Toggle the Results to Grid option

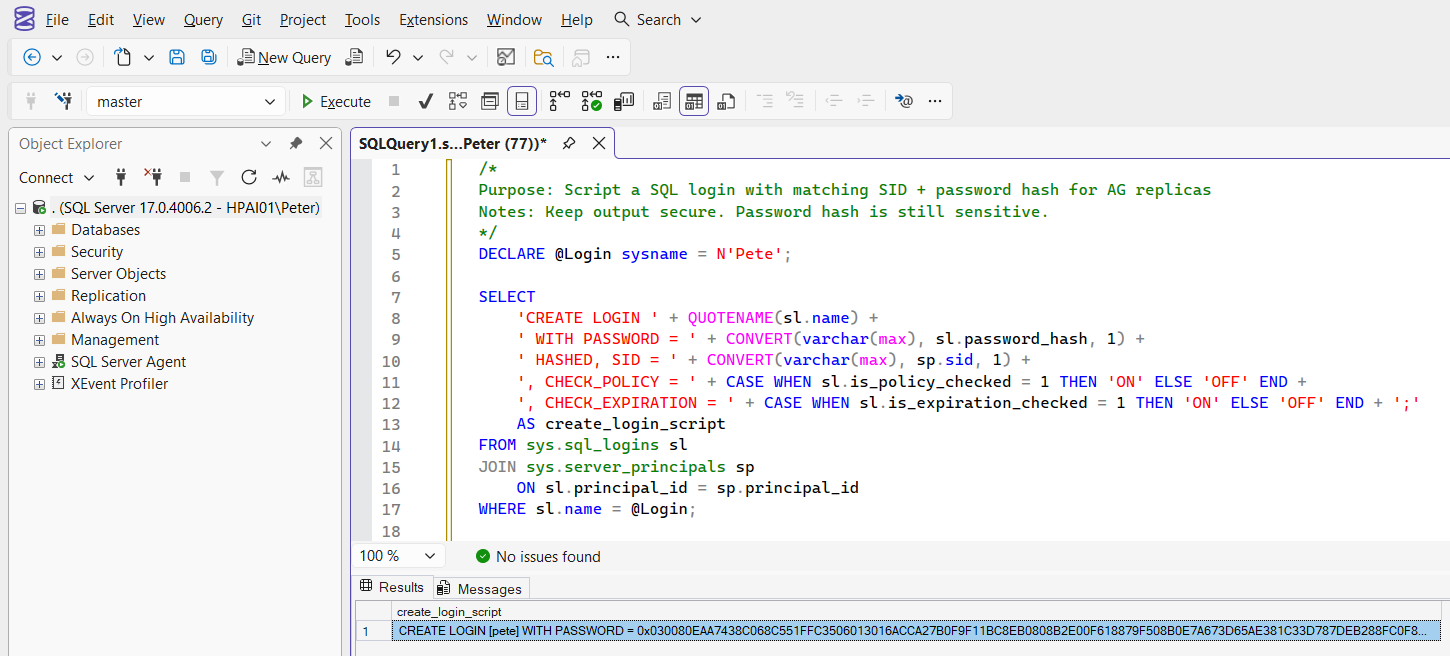(694, 101)
